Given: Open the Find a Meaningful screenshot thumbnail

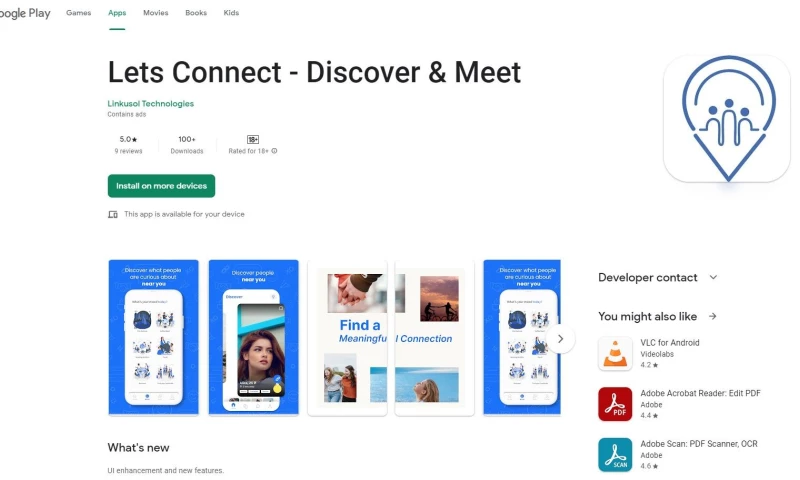Looking at the screenshot, I should (x=347, y=338).
